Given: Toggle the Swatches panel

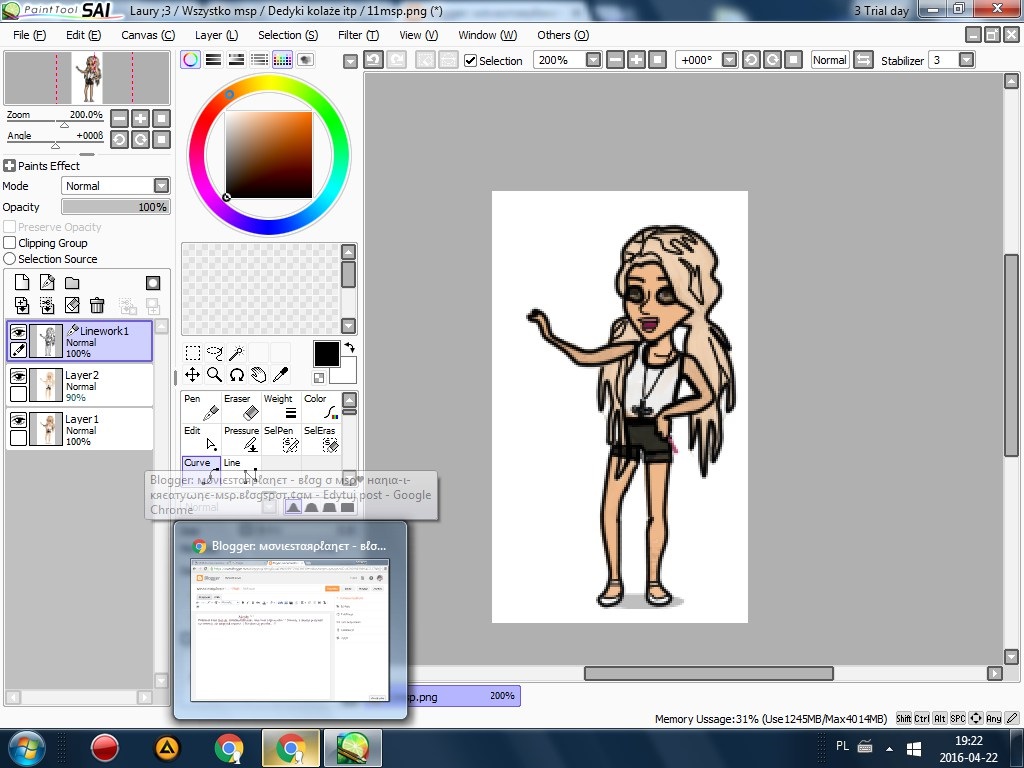Looking at the screenshot, I should point(282,60).
